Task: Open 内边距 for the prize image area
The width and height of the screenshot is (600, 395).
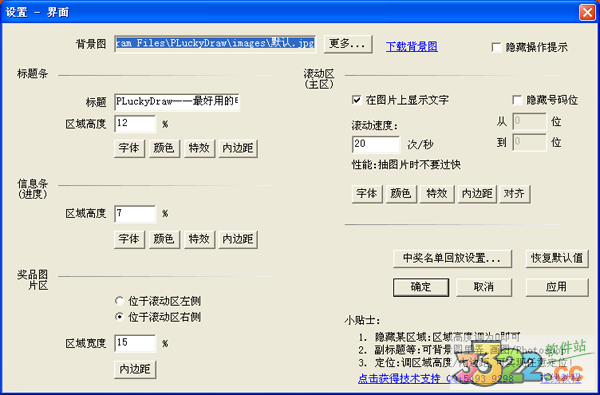Action: point(135,369)
